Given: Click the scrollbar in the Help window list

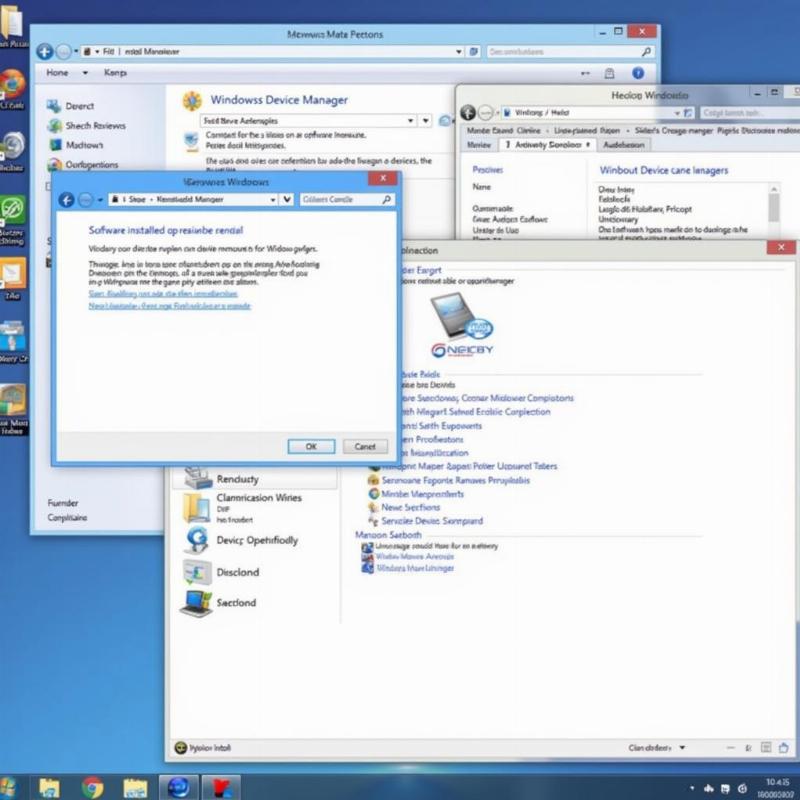Looking at the screenshot, I should click(773, 205).
